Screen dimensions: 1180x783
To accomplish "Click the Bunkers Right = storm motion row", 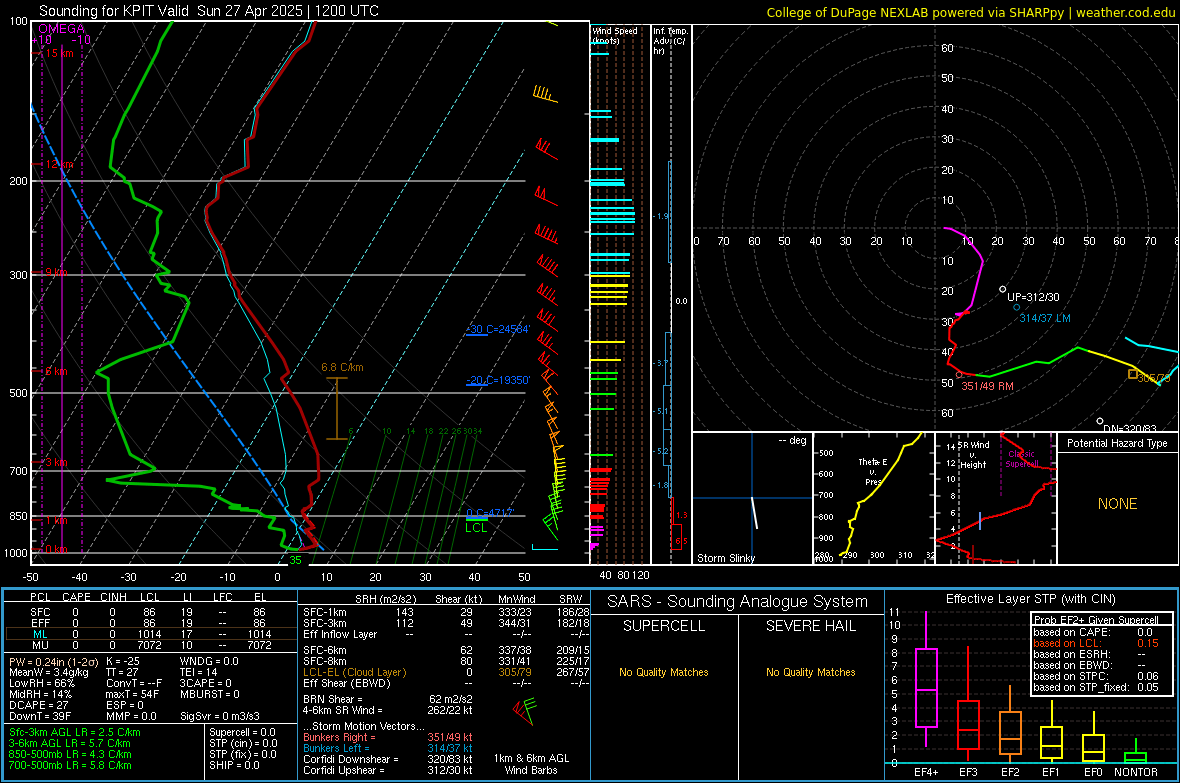I will (x=388, y=737).
